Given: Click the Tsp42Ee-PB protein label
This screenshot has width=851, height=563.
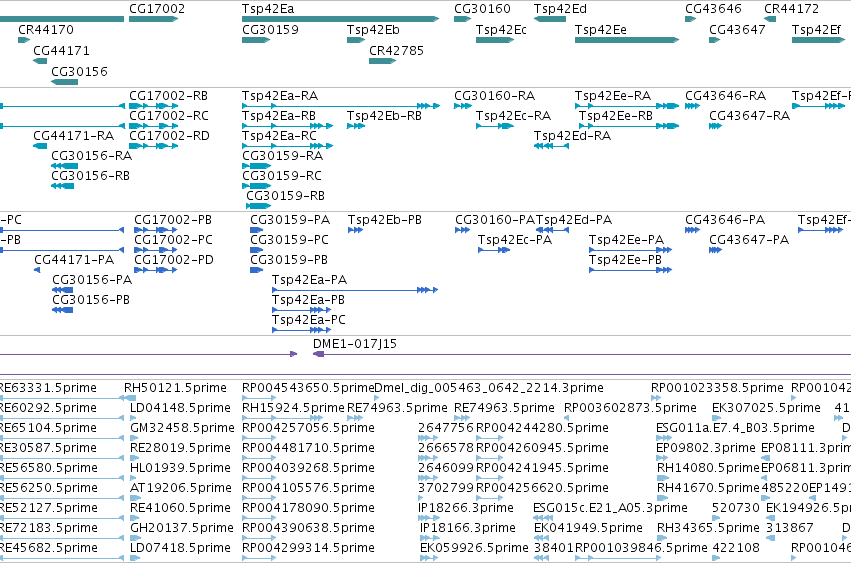Looking at the screenshot, I should pos(625,260).
